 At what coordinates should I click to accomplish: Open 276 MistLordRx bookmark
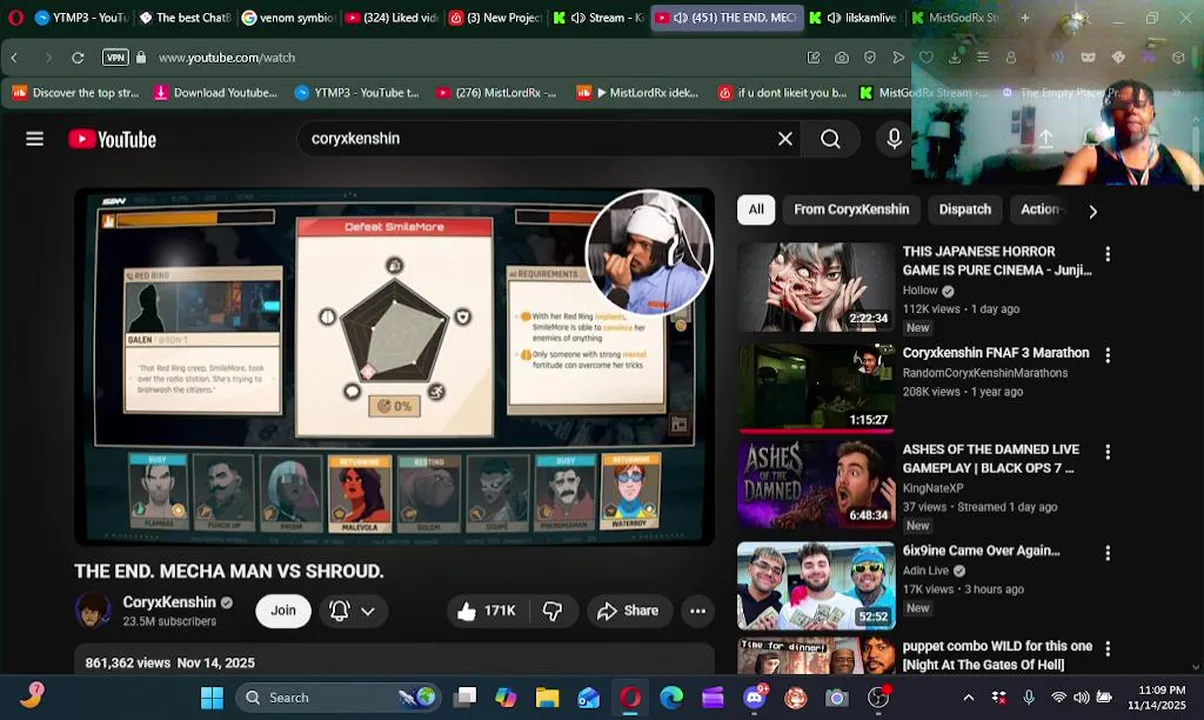pyautogui.click(x=496, y=93)
